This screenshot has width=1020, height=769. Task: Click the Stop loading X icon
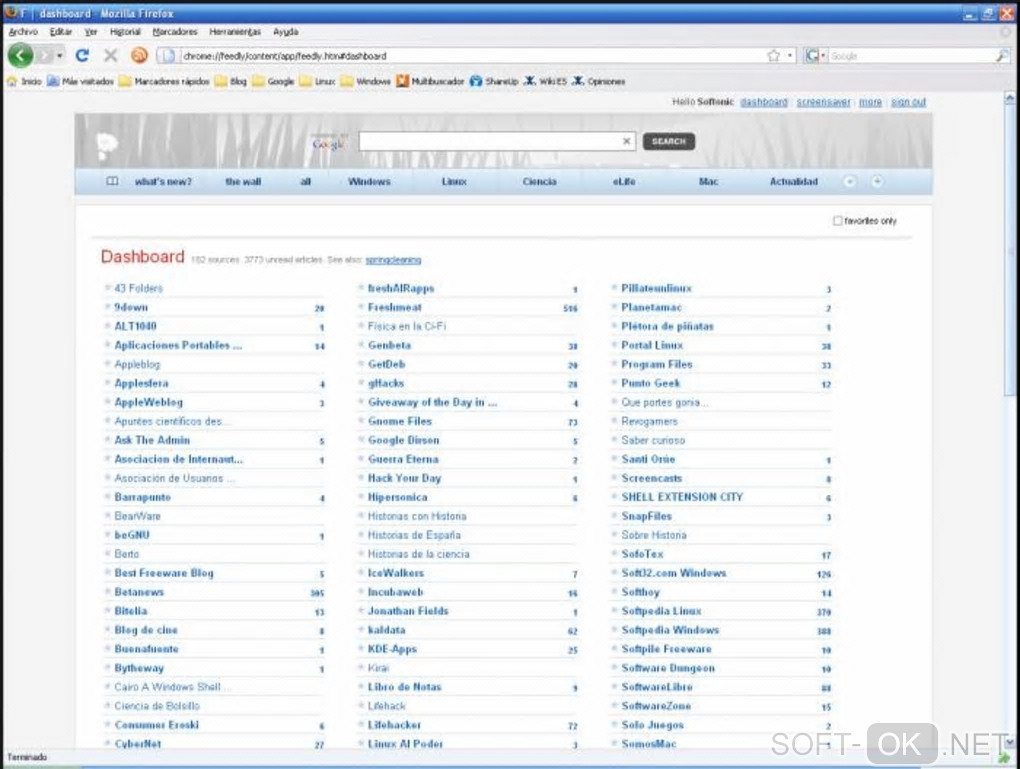point(111,56)
